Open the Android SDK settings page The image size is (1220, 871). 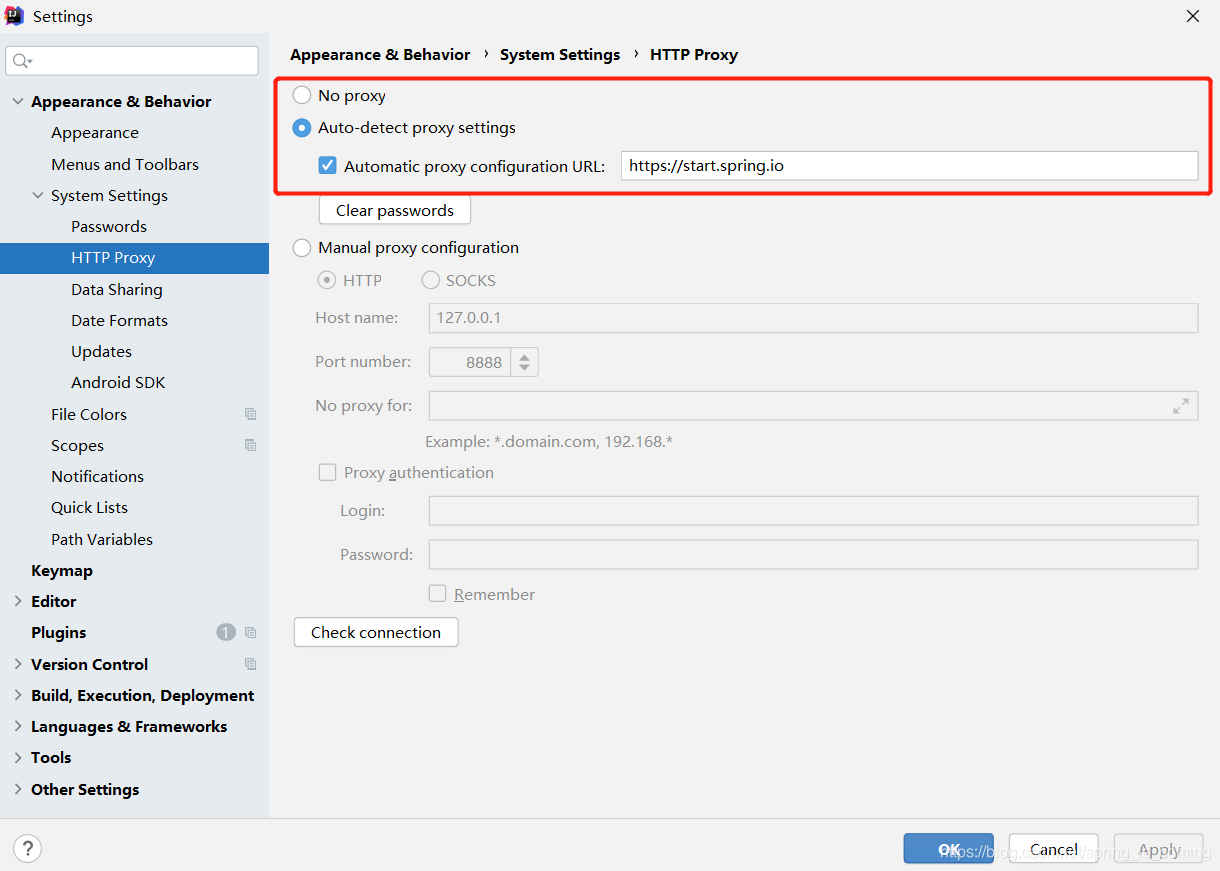pyautogui.click(x=118, y=383)
